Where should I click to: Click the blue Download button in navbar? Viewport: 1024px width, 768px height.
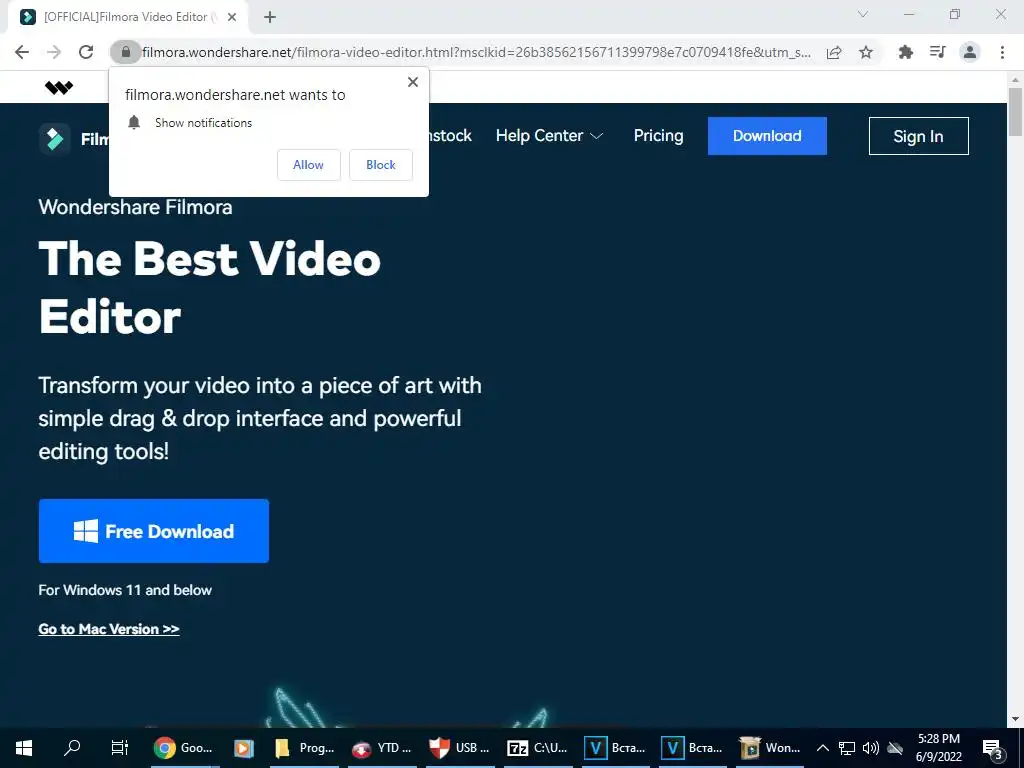coord(767,136)
